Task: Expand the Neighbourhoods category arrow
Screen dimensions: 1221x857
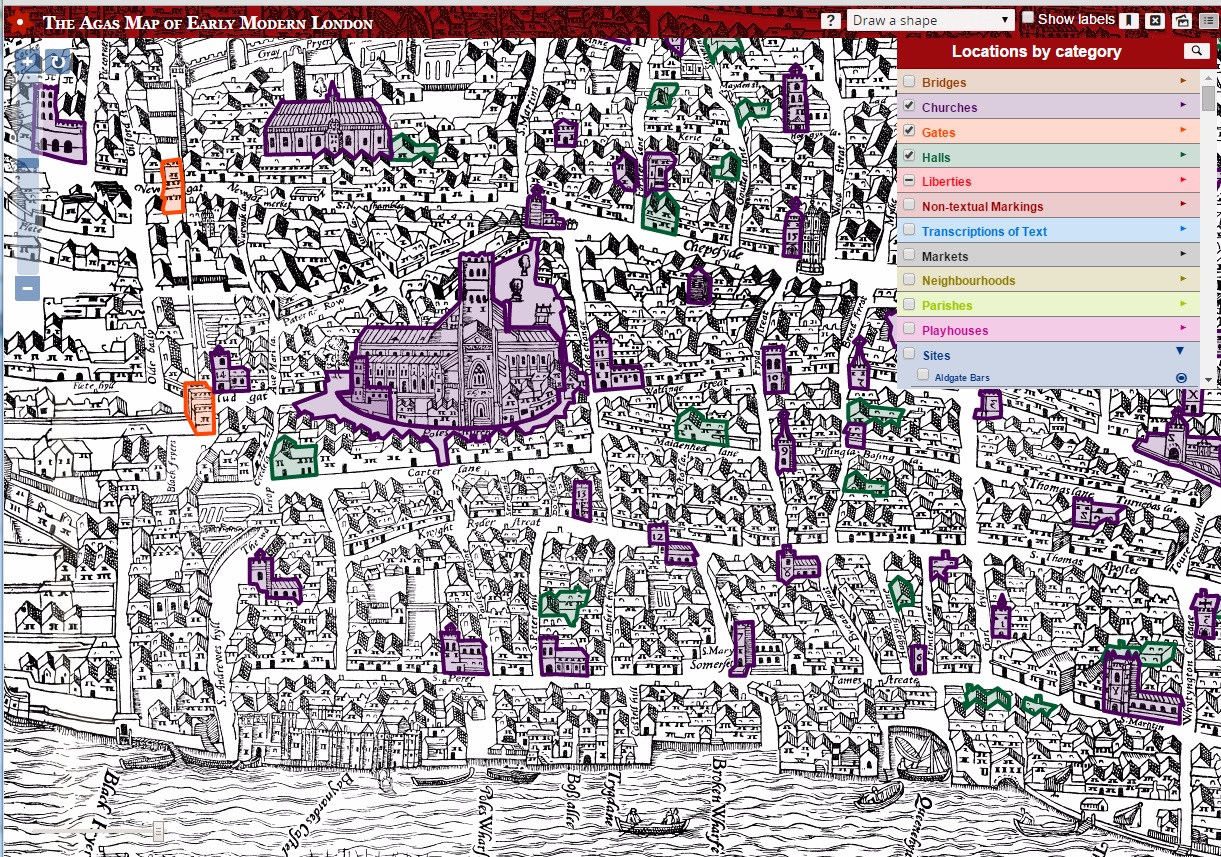Action: (x=1184, y=279)
